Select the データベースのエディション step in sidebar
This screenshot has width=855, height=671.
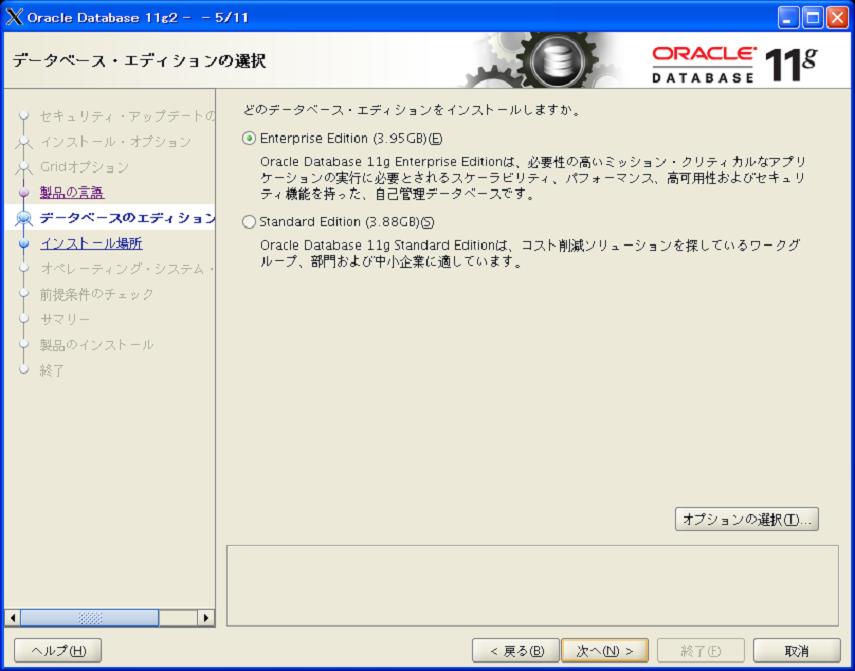127,217
